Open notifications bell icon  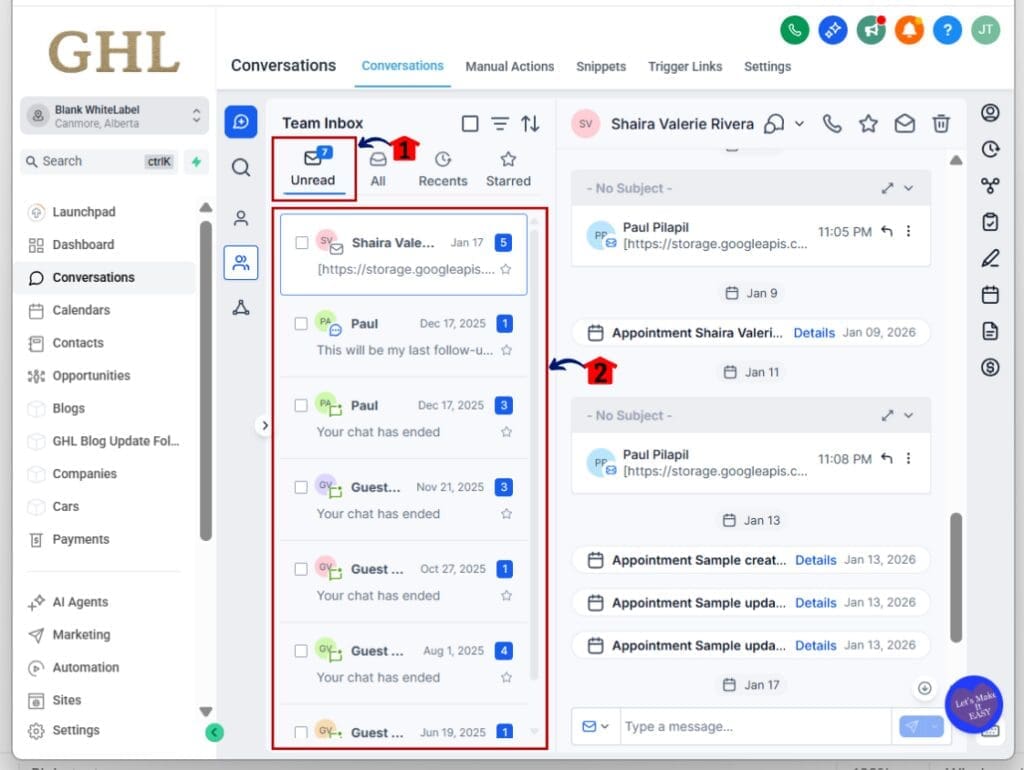pos(909,30)
